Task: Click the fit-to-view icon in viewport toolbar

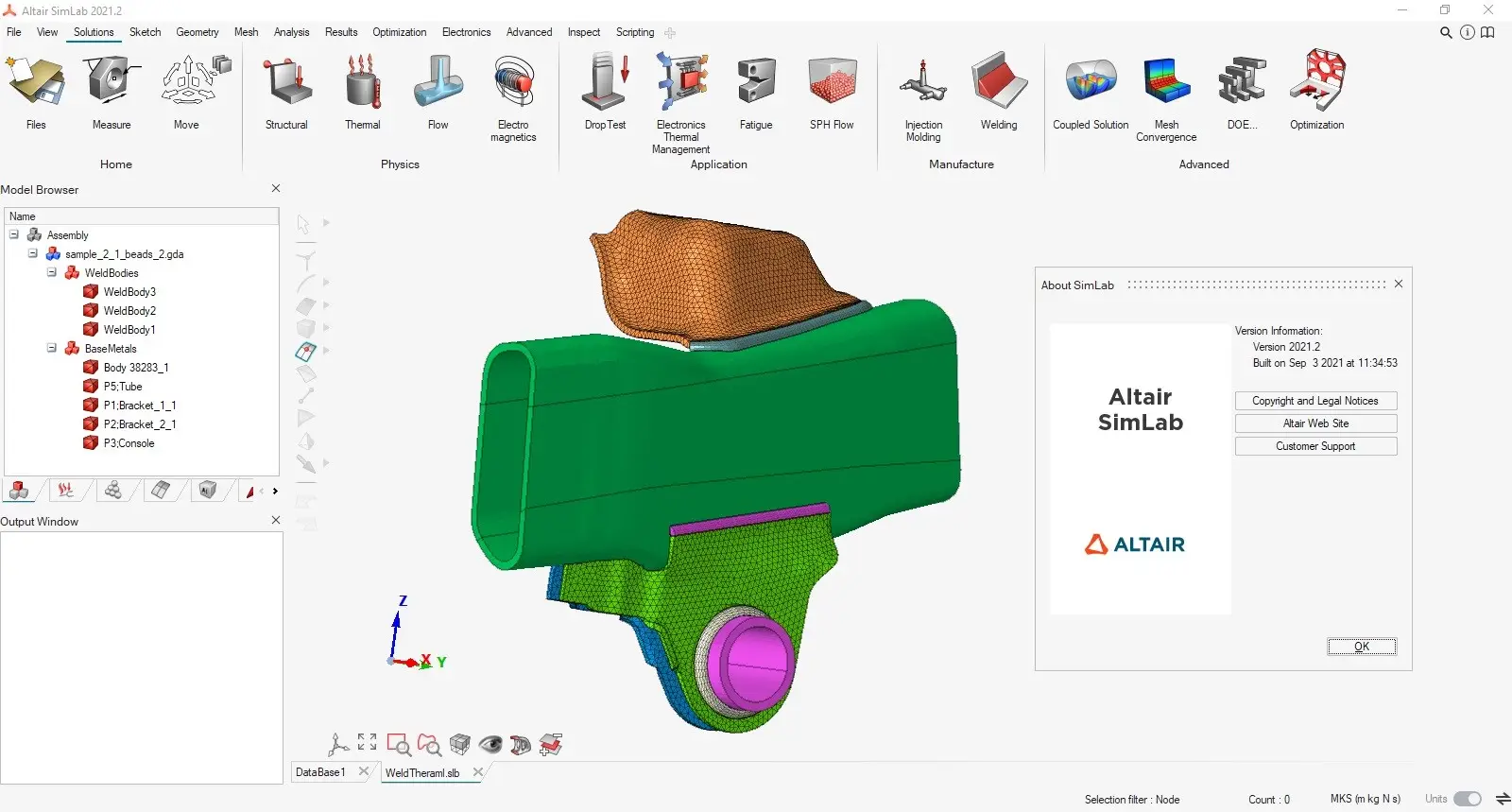Action: (x=368, y=743)
